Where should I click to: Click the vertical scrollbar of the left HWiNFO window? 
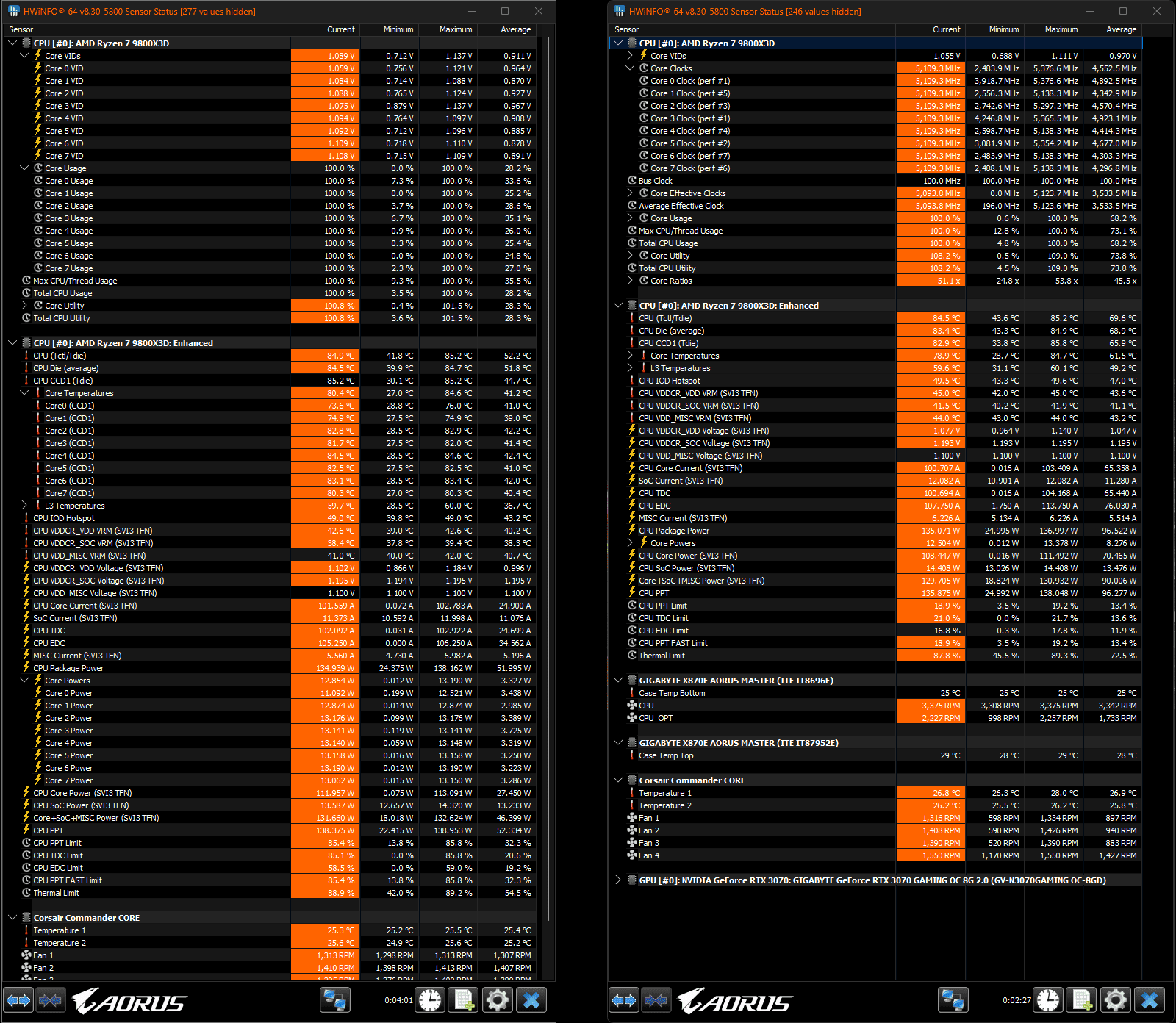(549, 478)
